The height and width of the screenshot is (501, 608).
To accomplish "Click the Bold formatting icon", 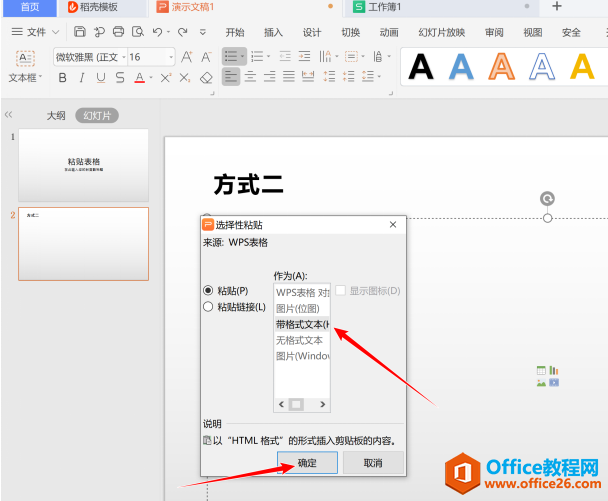I will point(63,77).
